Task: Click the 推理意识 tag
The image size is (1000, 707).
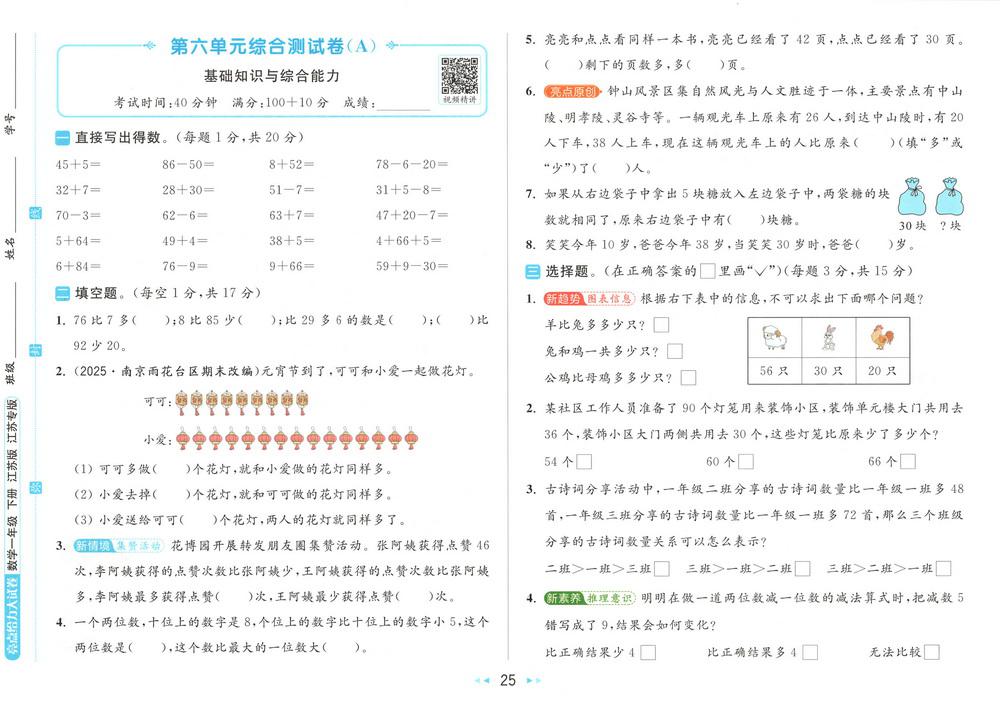Action: pos(610,598)
